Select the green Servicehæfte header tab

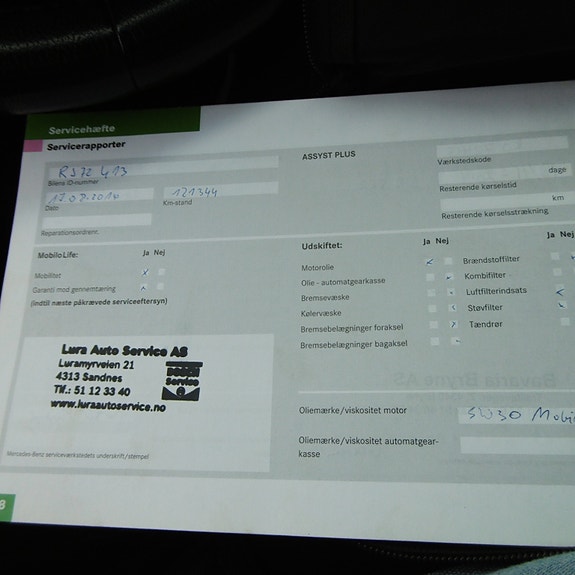coord(113,123)
